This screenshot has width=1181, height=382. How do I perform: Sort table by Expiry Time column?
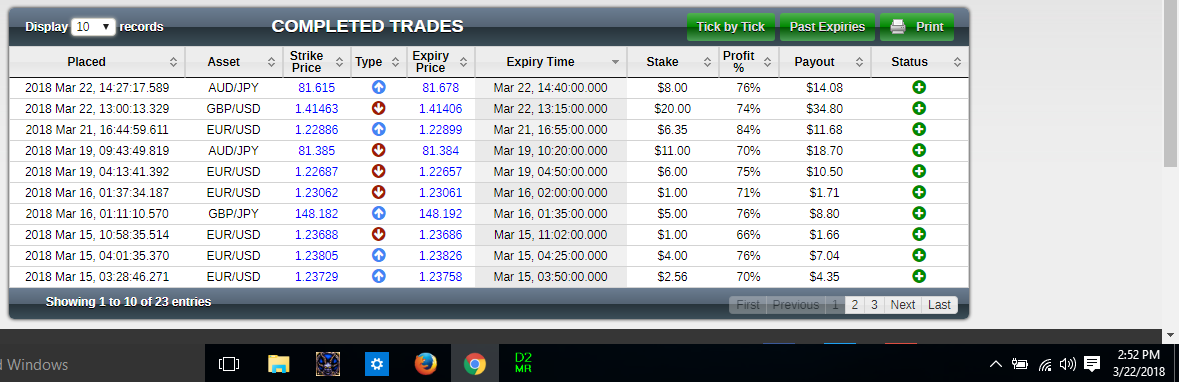(x=551, y=62)
